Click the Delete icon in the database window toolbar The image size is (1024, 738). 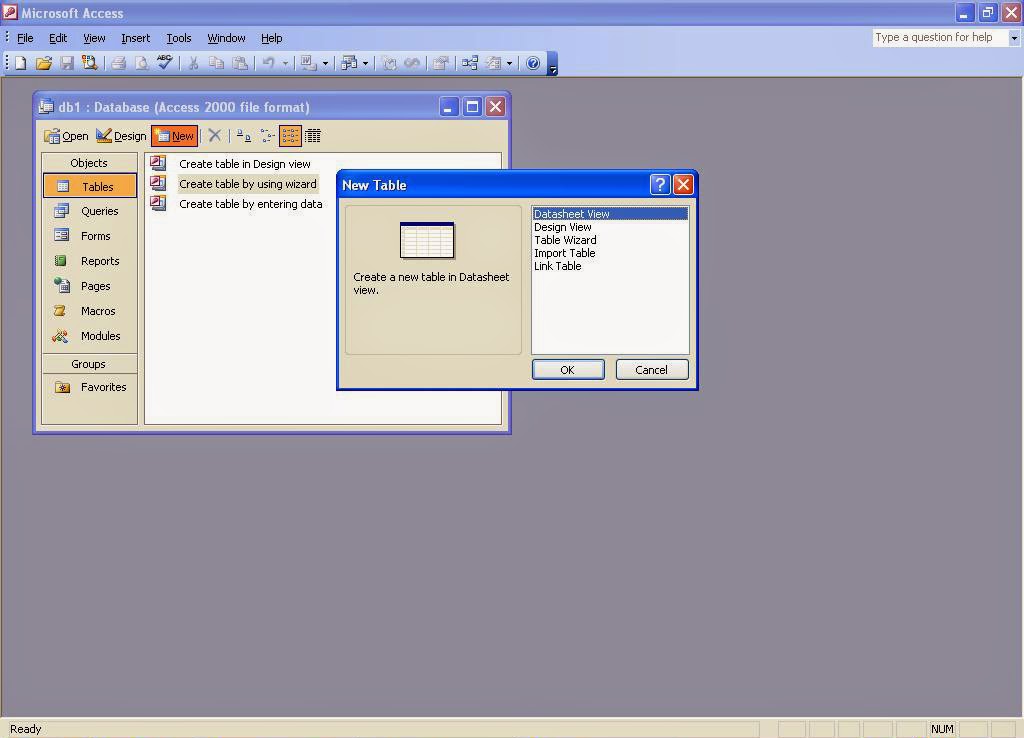click(214, 136)
